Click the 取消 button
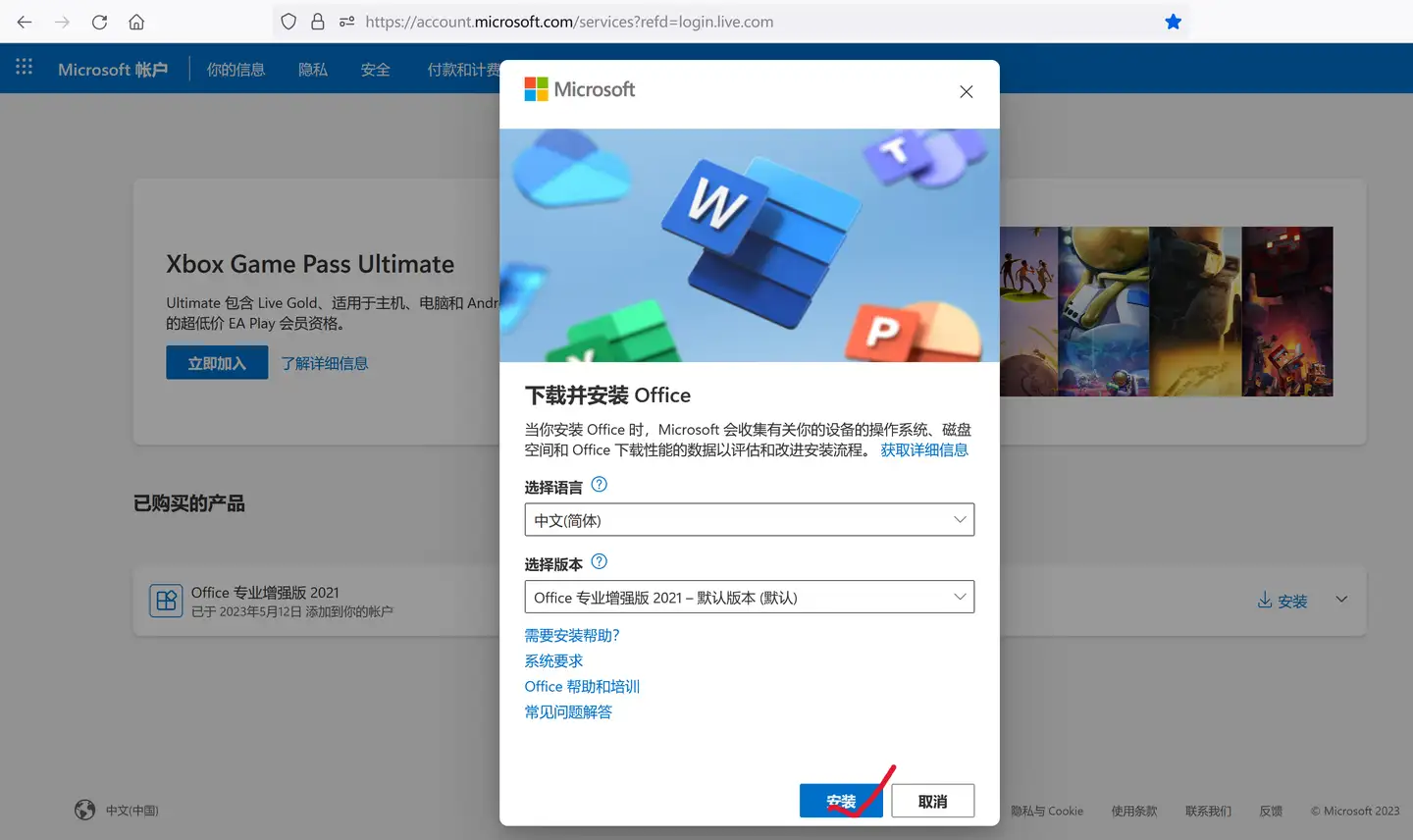Viewport: 1413px width, 840px height. (933, 801)
